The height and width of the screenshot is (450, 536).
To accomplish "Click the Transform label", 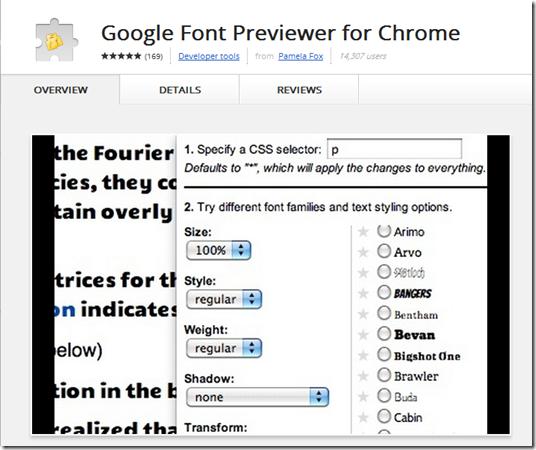I will pyautogui.click(x=216, y=427).
